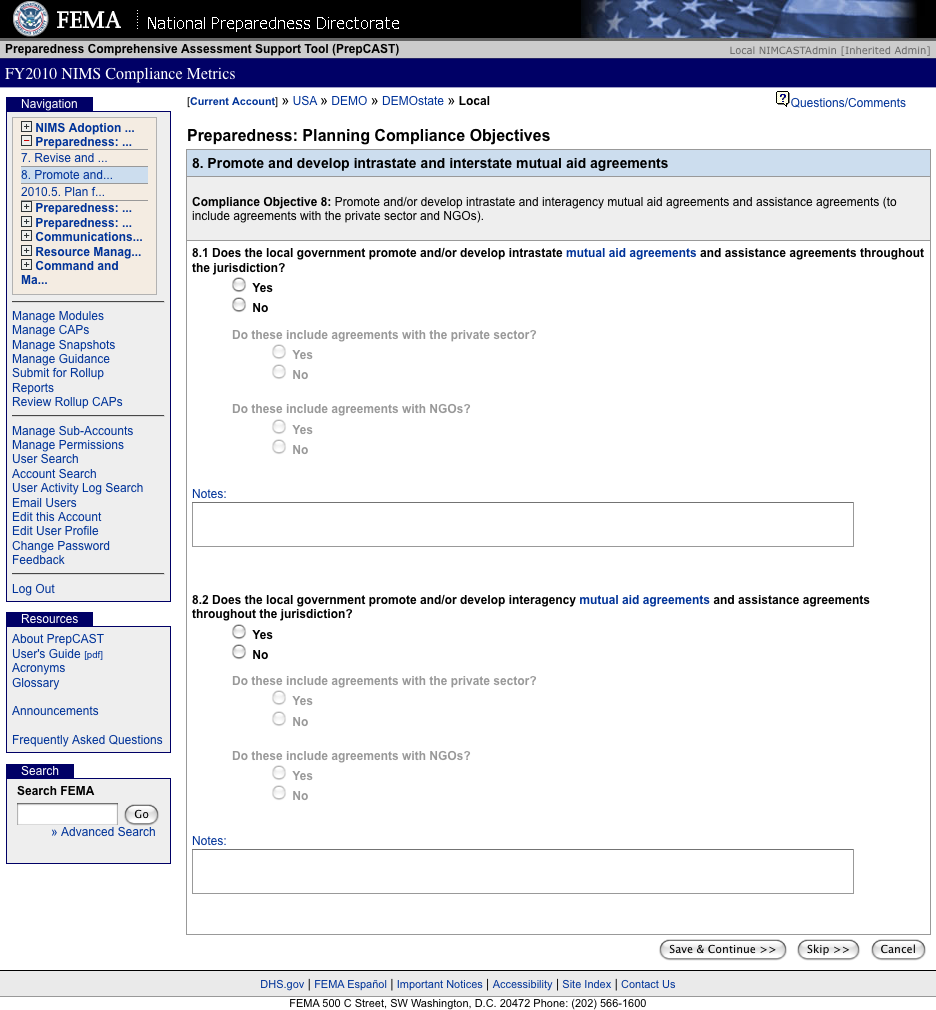
Task: Expand the Command and Ma... tree node
Action: (x=26, y=265)
